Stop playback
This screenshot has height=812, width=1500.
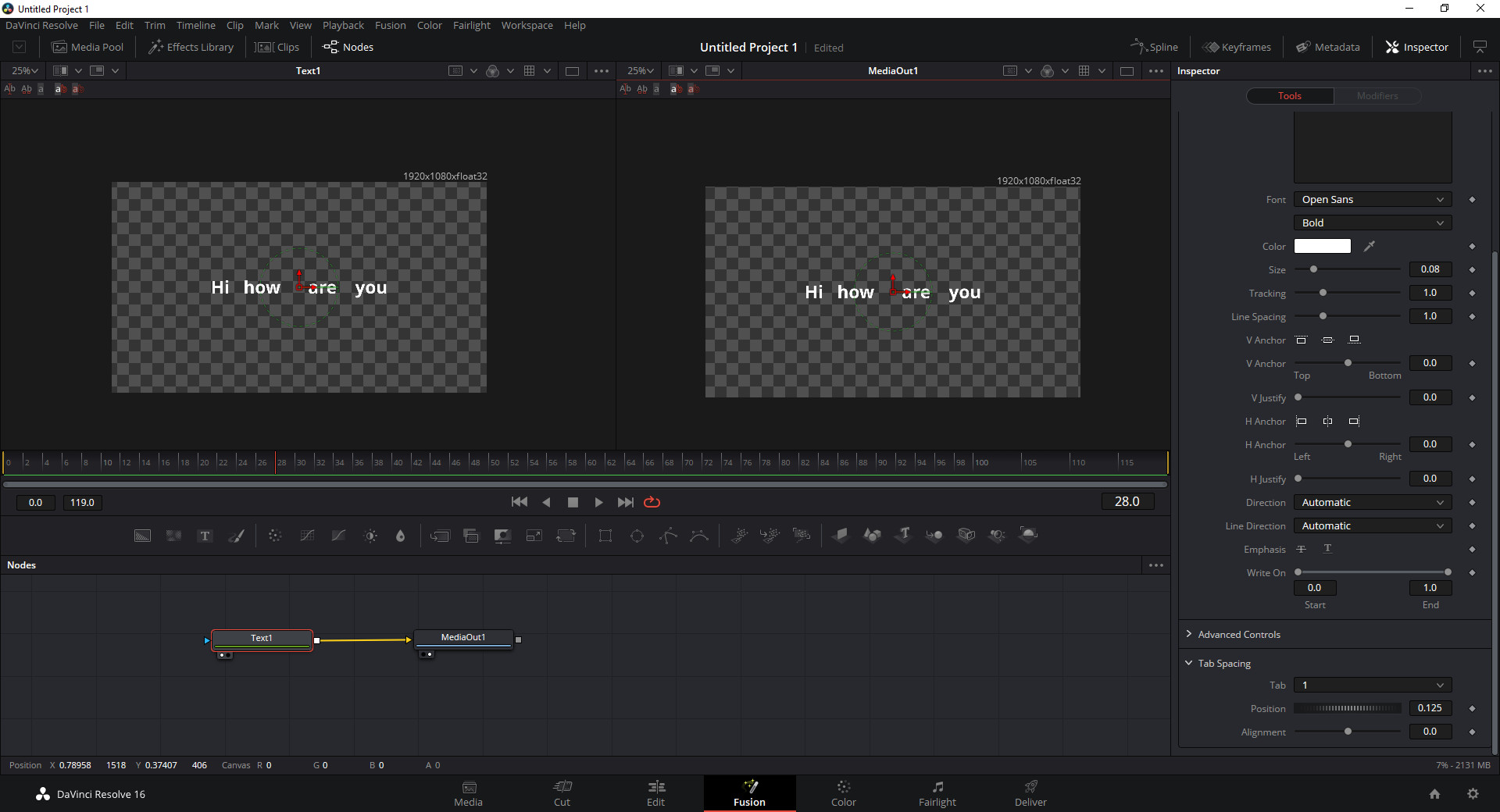pos(573,502)
